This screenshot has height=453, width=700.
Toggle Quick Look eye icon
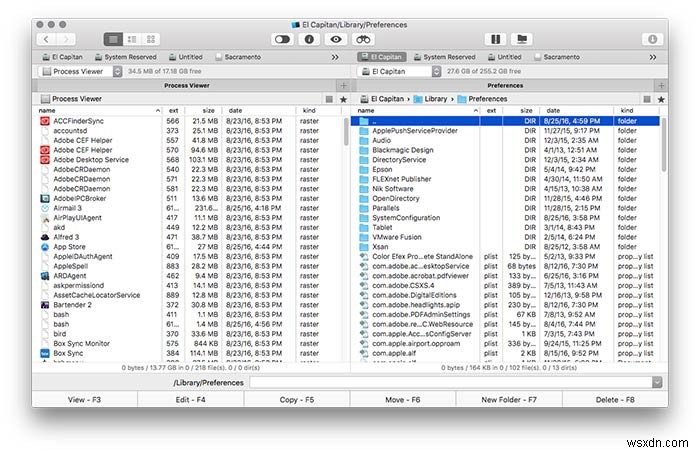[x=336, y=39]
